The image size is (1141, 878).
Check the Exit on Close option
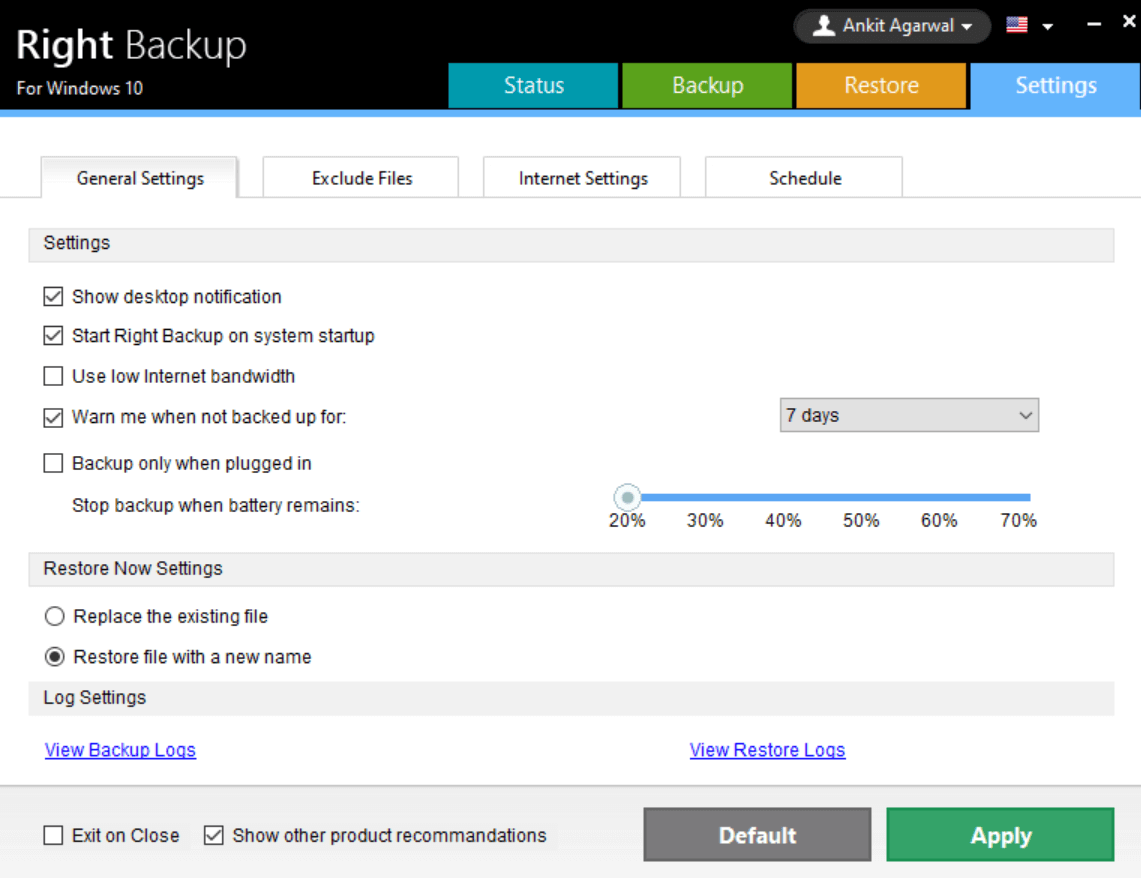(53, 836)
